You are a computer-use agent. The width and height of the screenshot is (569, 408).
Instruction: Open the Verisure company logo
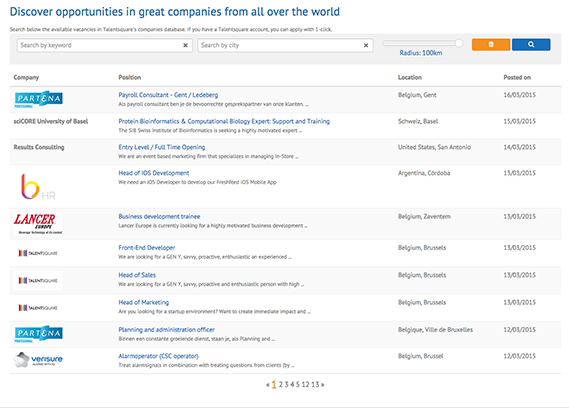pos(38,360)
